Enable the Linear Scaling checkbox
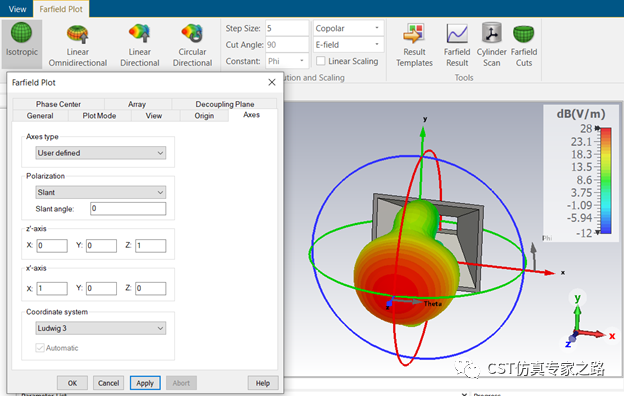The height and width of the screenshot is (396, 624). pos(320,61)
